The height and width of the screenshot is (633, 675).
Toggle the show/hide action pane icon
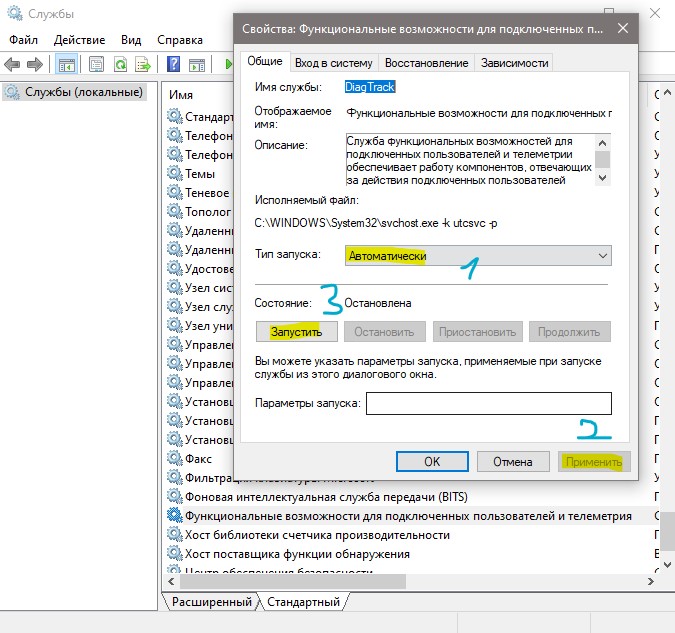(197, 65)
